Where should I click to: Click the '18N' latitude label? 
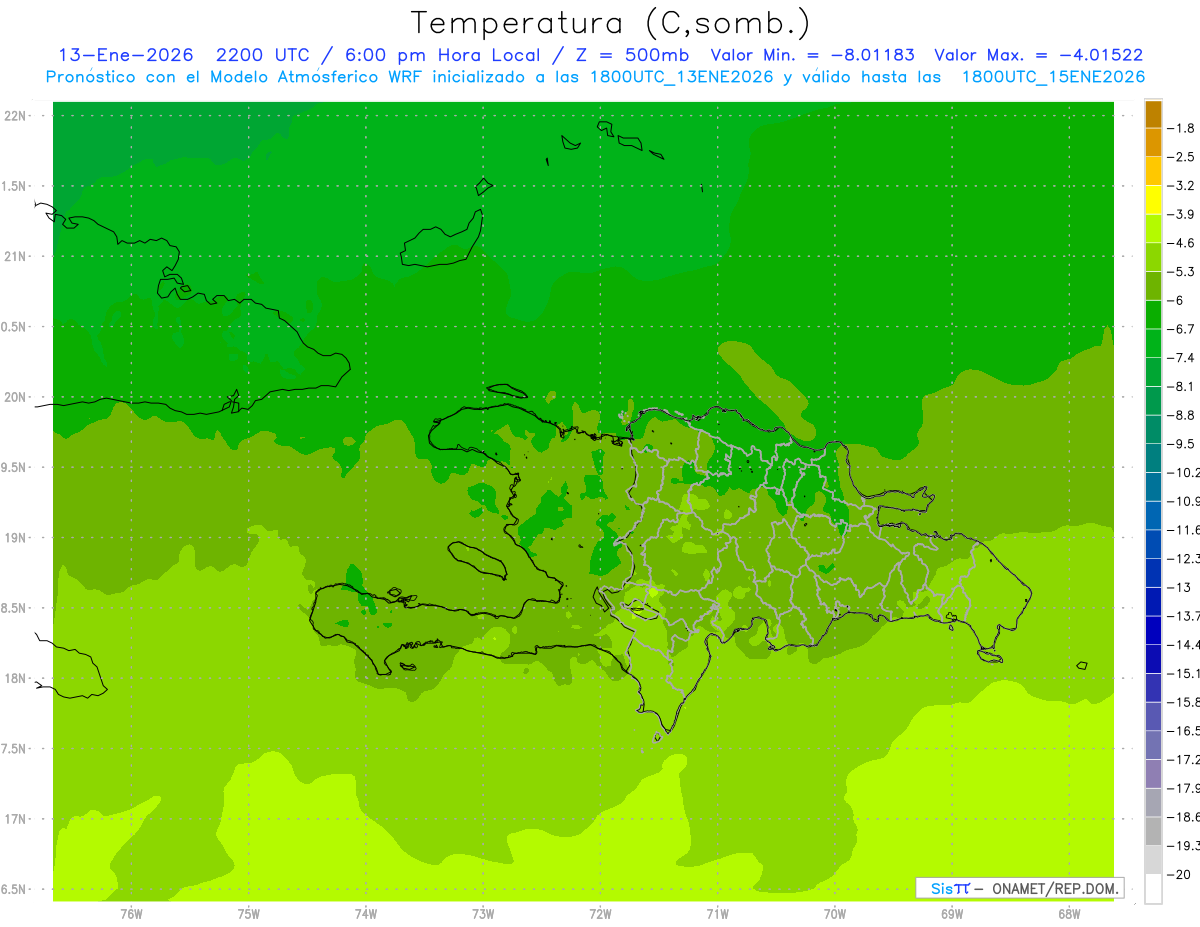pyautogui.click(x=17, y=679)
